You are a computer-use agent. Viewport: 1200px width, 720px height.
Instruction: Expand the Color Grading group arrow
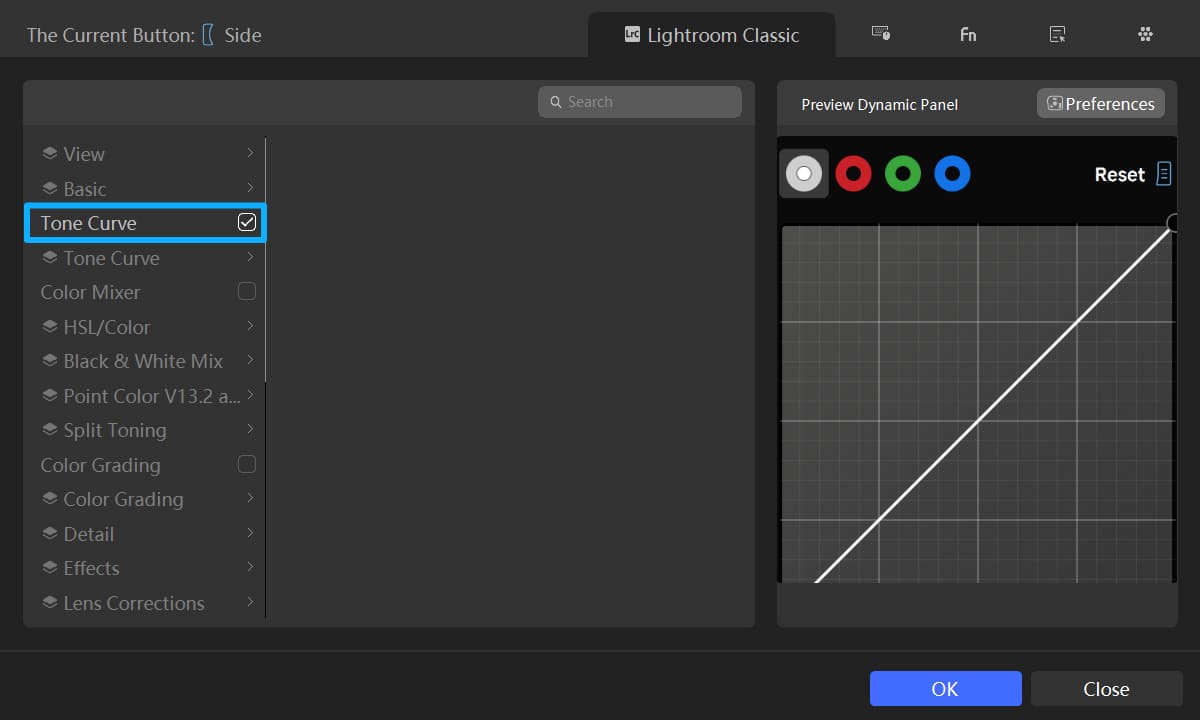(x=249, y=498)
